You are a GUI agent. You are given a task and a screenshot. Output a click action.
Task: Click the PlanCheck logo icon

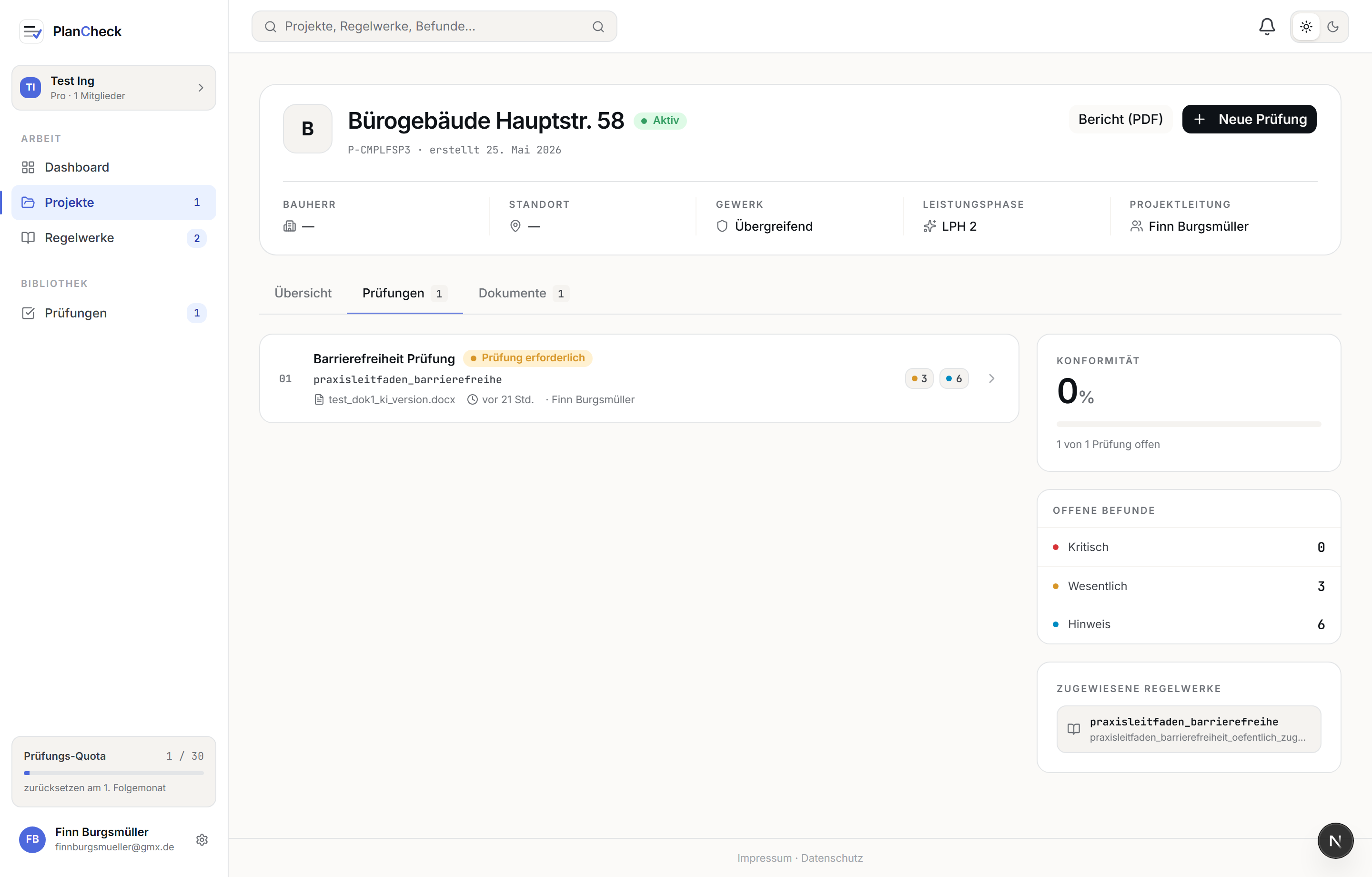(x=31, y=31)
